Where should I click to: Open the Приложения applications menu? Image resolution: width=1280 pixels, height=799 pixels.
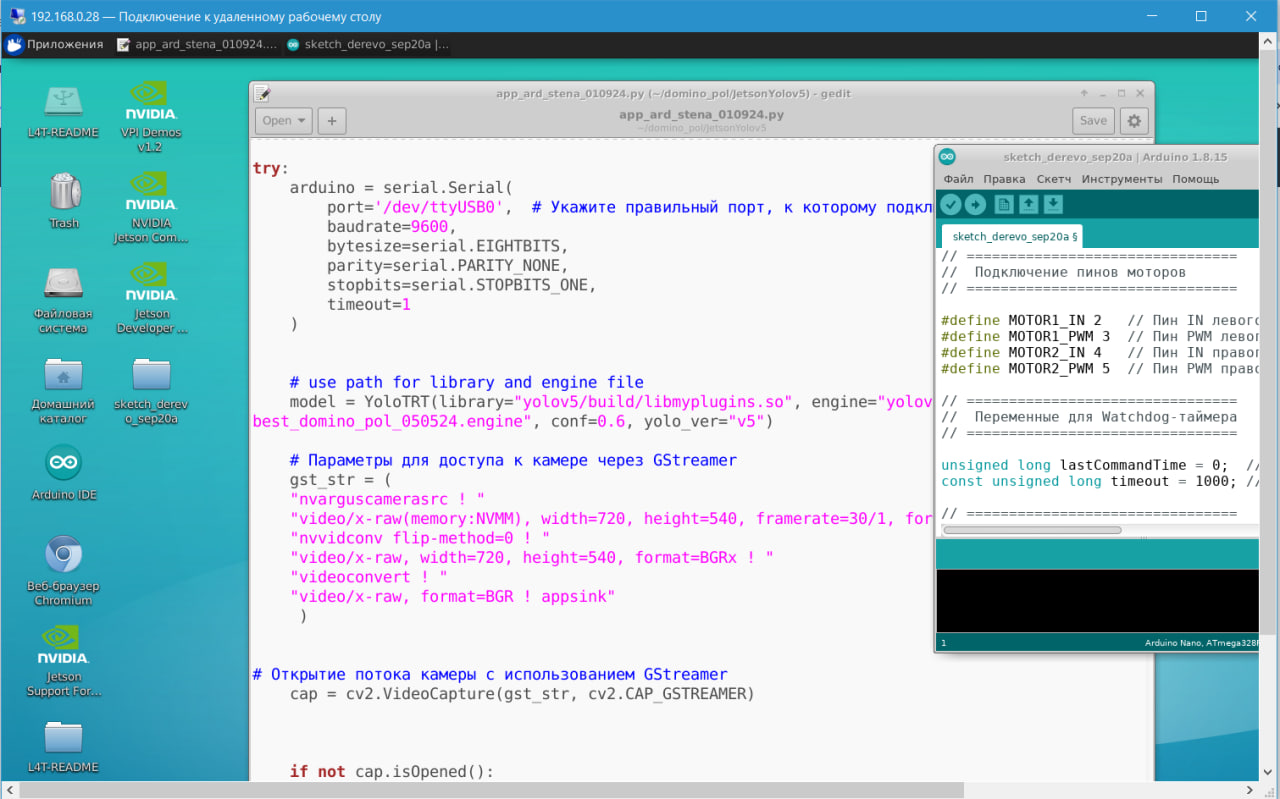[x=55, y=44]
